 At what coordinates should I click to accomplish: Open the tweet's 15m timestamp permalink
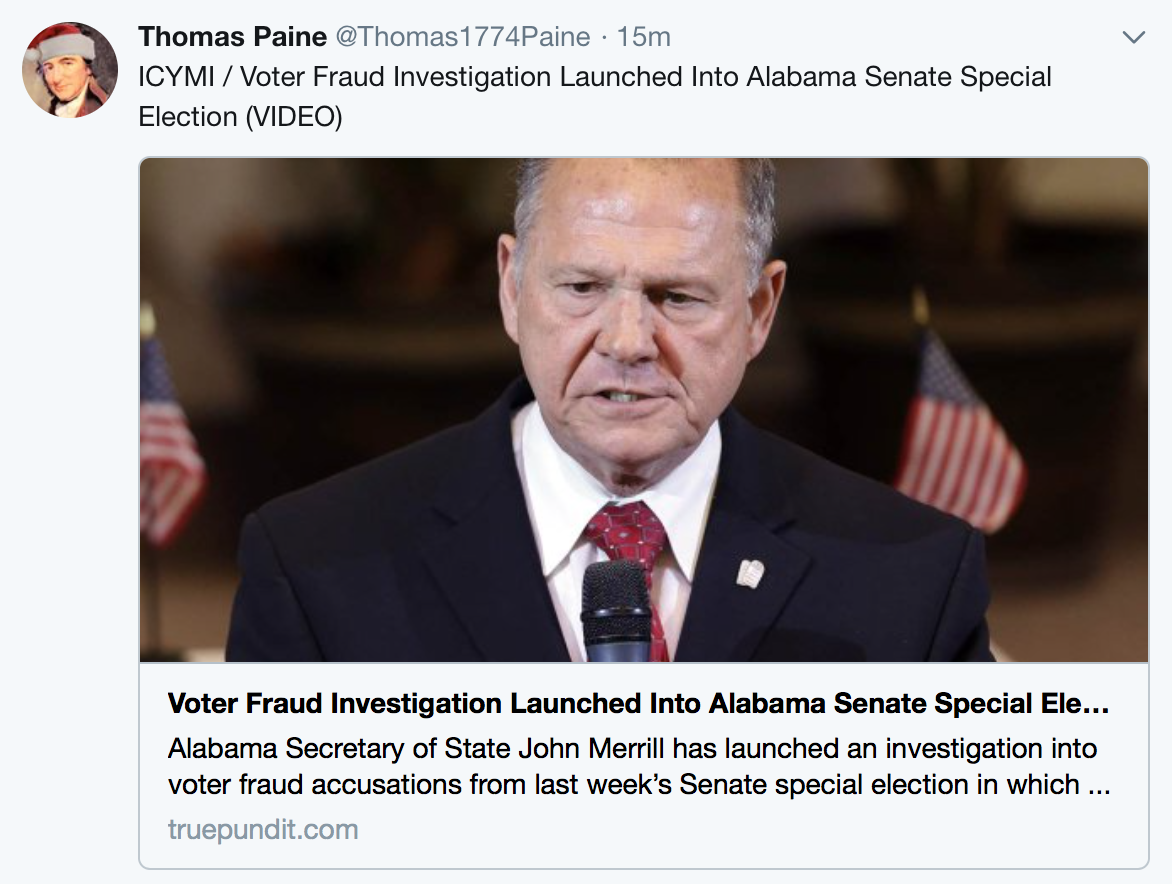pos(644,37)
